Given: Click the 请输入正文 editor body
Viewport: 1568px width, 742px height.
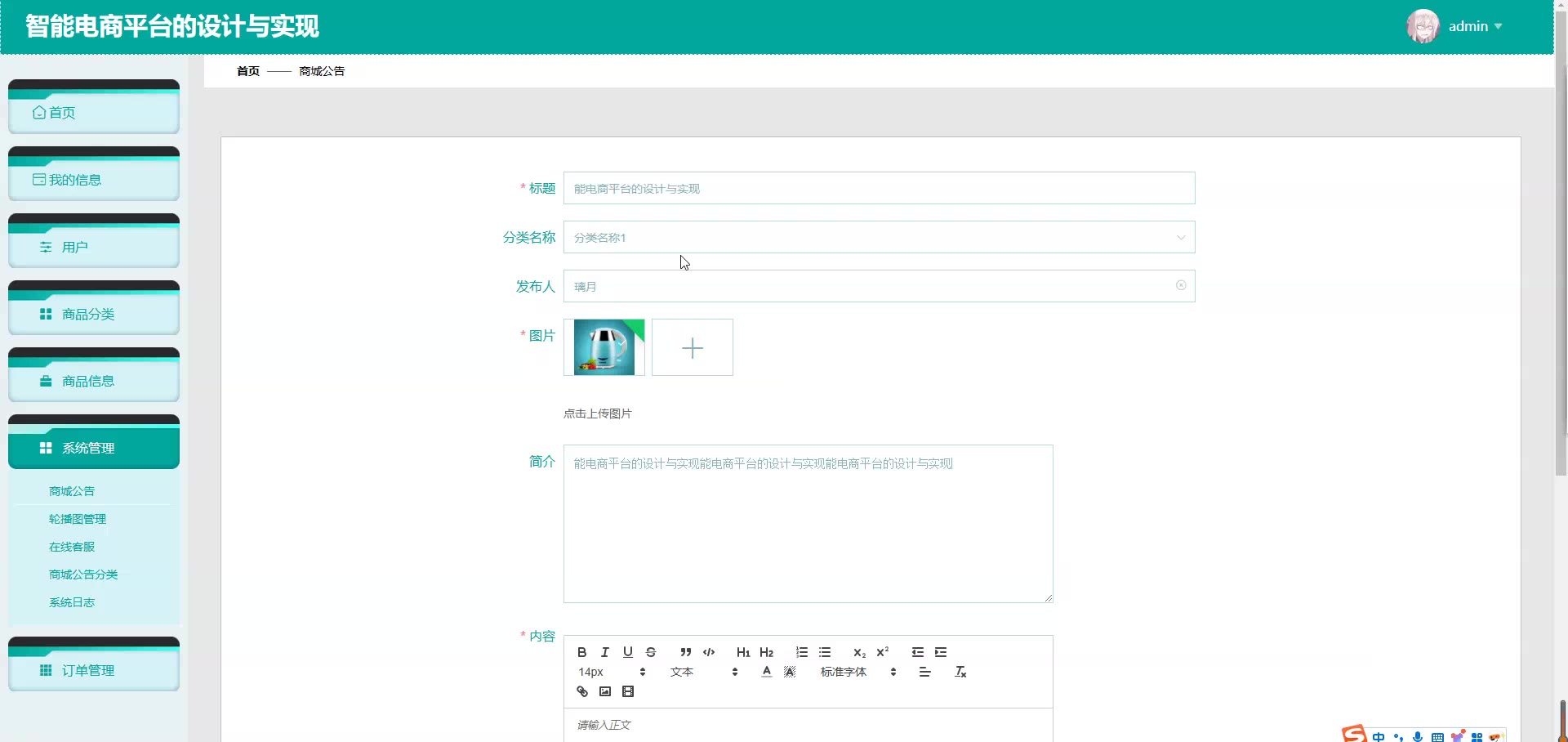Looking at the screenshot, I should (808, 725).
